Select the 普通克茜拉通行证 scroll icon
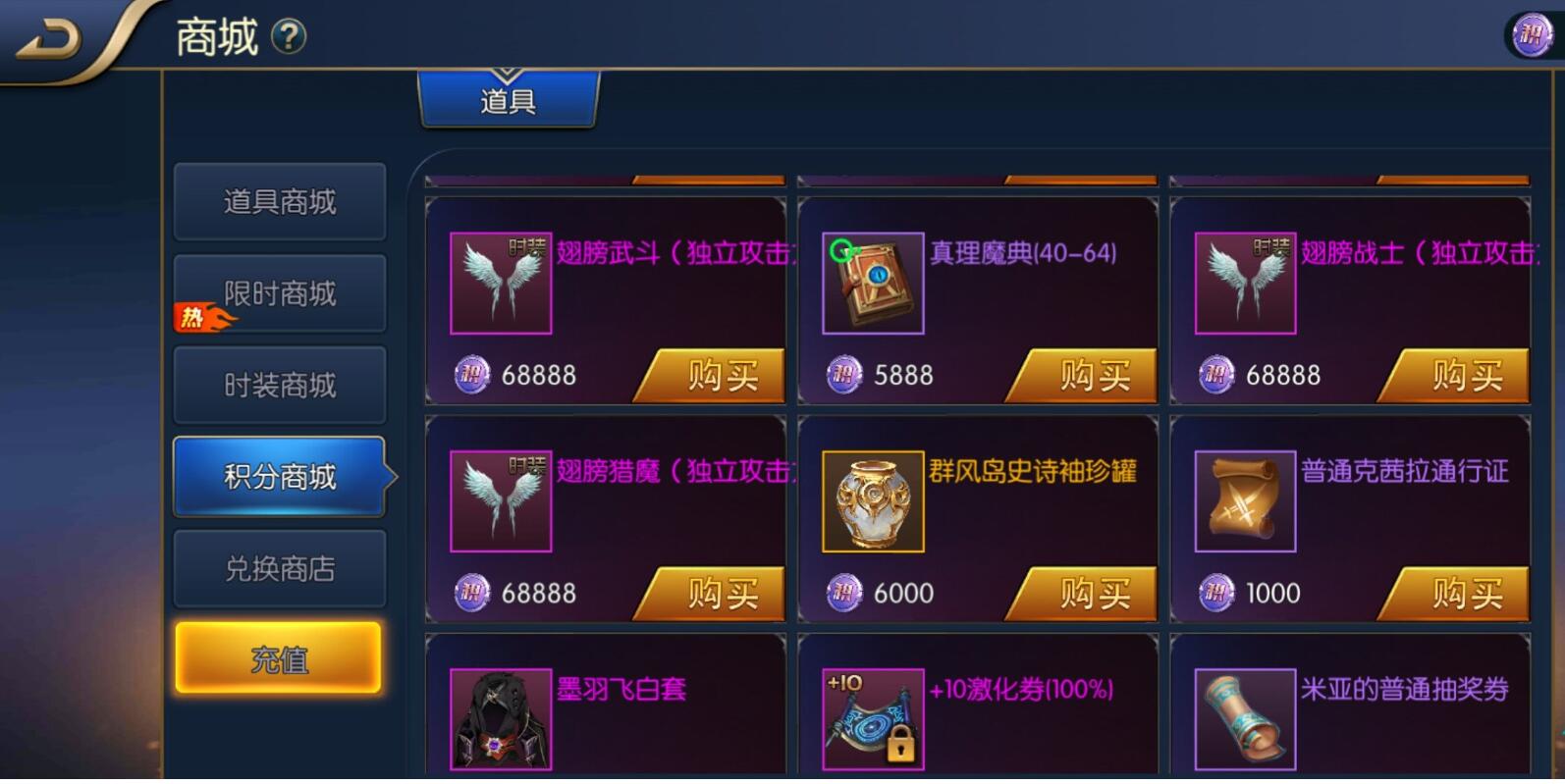This screenshot has width=1565, height=784. 1245,500
